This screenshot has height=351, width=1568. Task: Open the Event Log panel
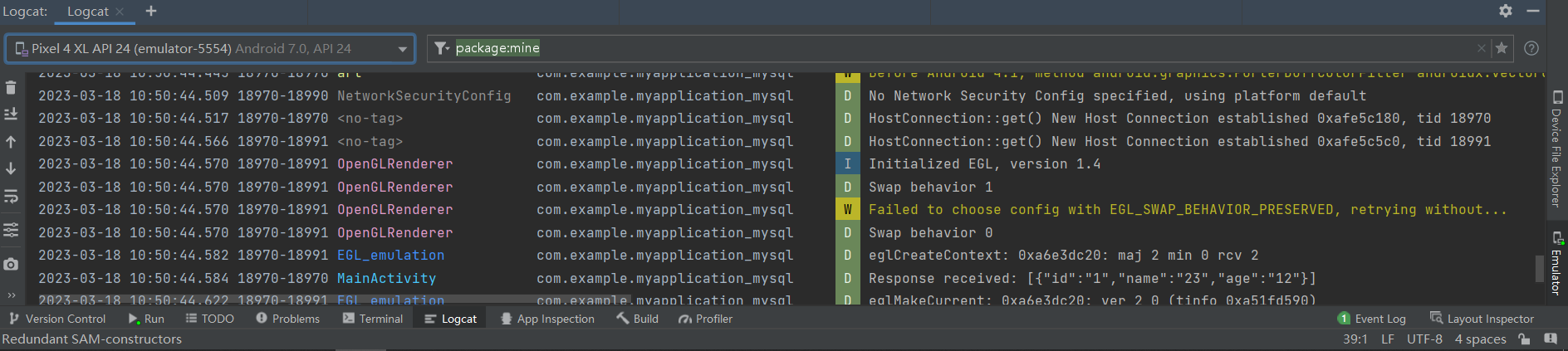coord(1371,319)
